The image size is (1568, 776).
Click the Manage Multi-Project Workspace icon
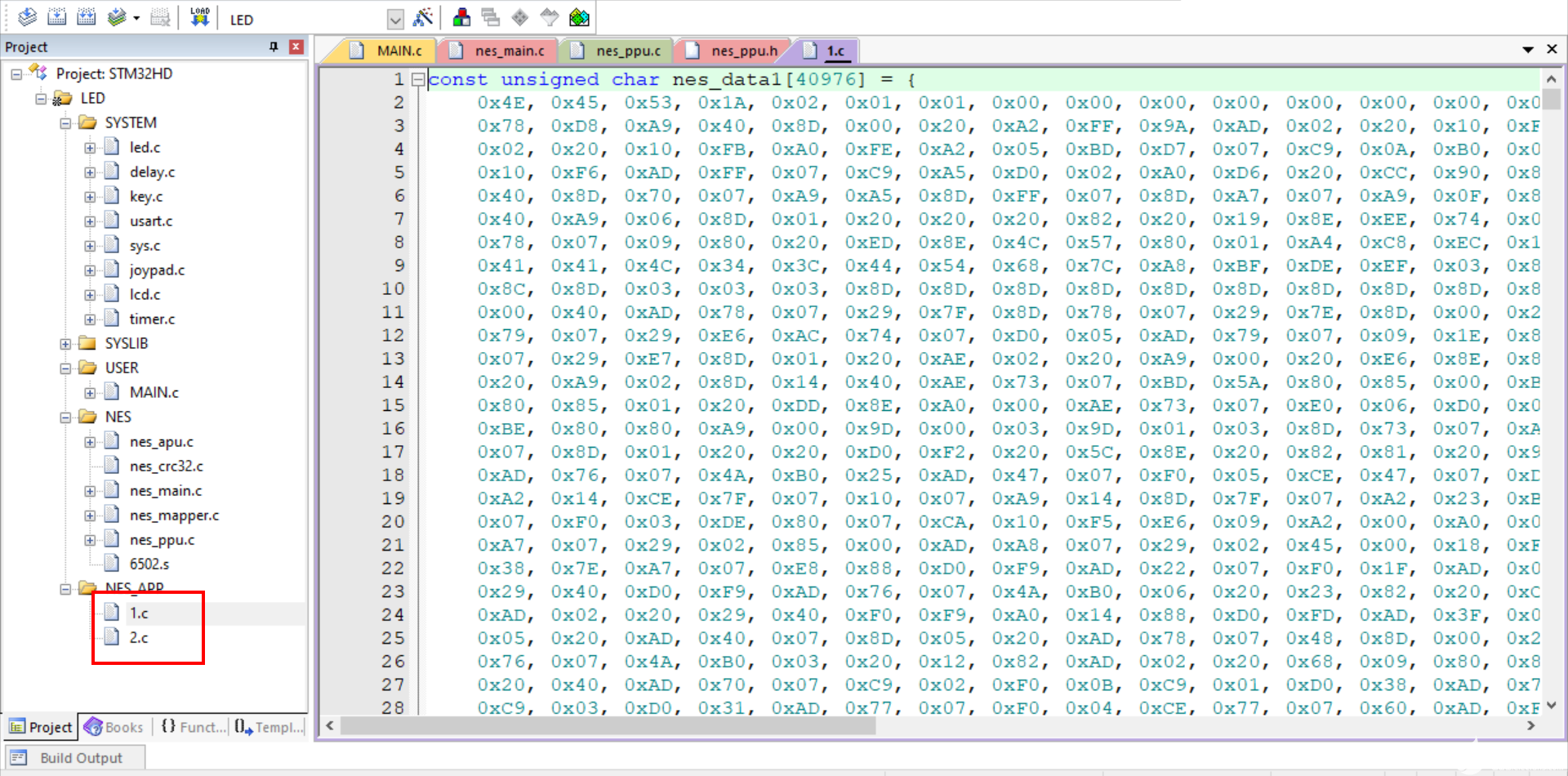pyautogui.click(x=491, y=17)
